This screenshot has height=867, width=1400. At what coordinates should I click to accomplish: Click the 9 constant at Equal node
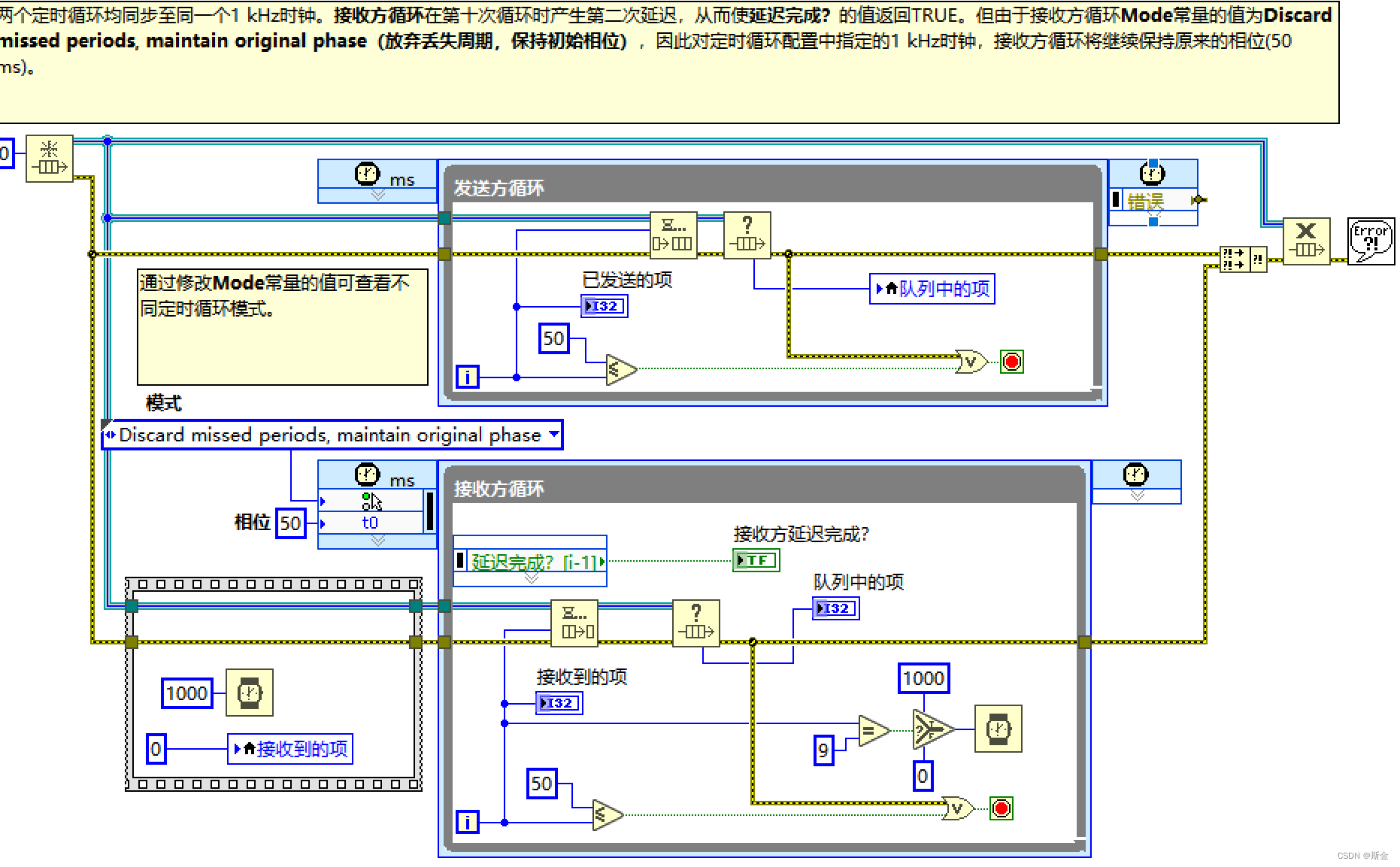[x=824, y=750]
